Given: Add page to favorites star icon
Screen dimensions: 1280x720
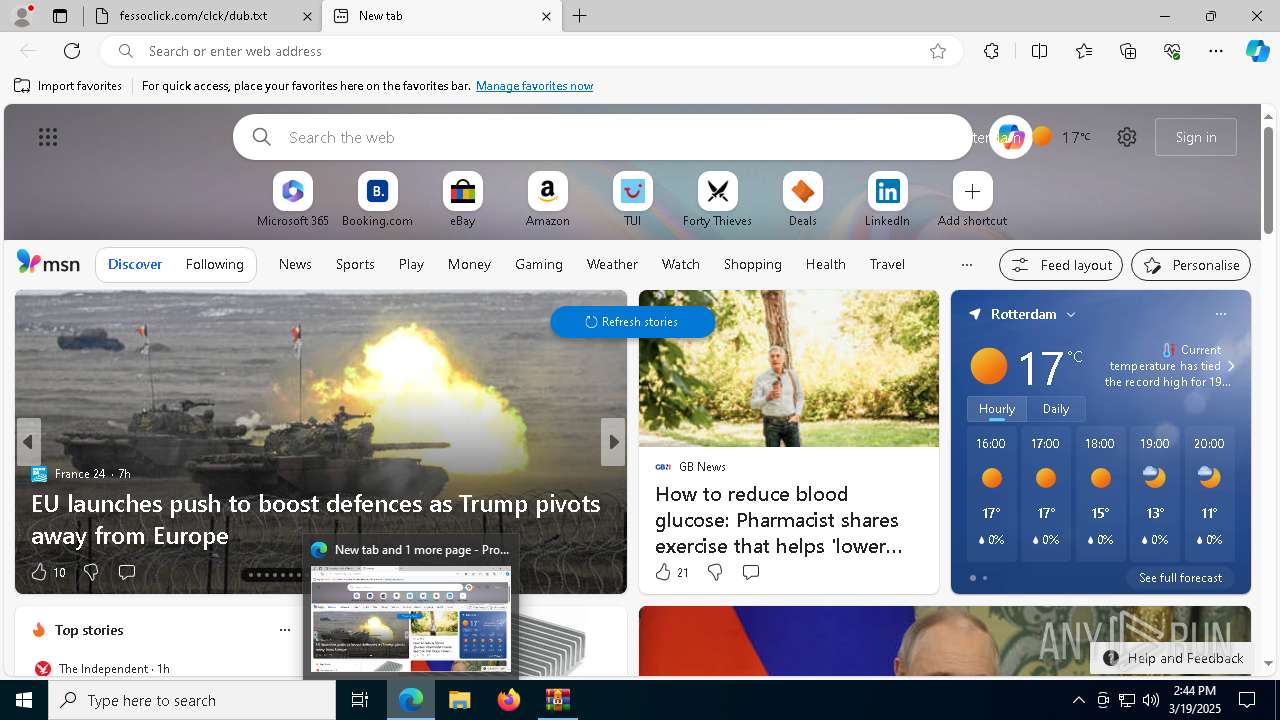Looking at the screenshot, I should tap(938, 51).
